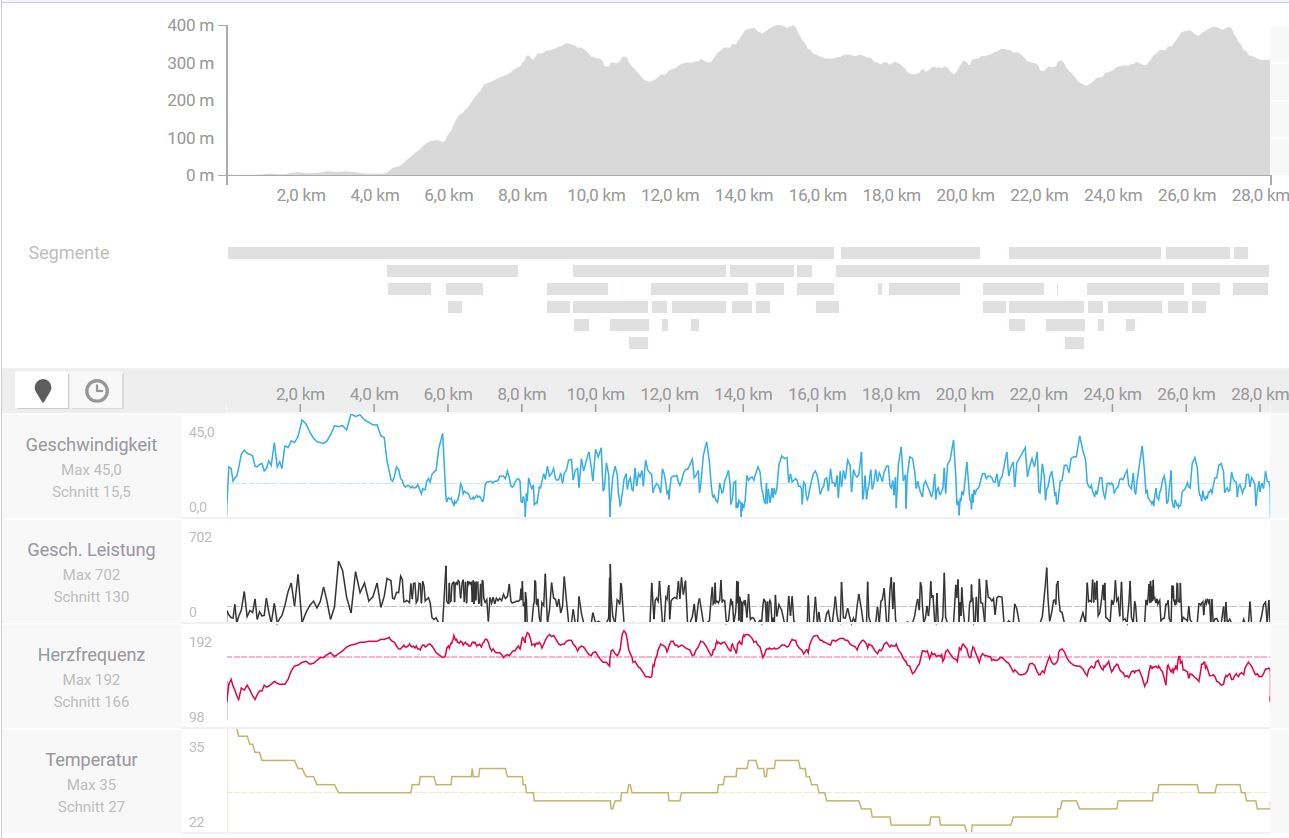Click the 100 m elevation axis label
This screenshot has height=838, width=1289.
[190, 138]
